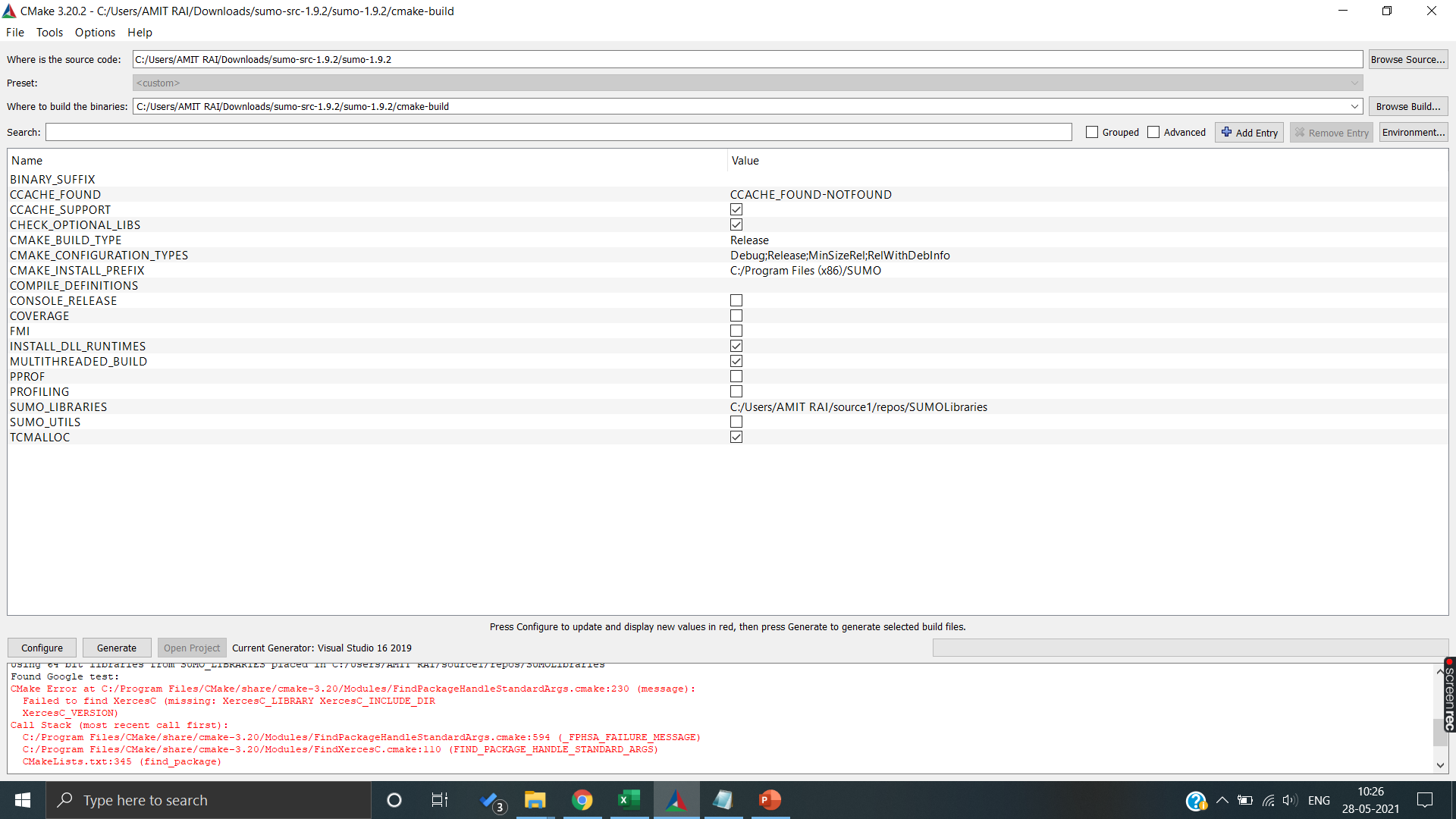Uncheck CHECK_OPTIONAL_LIBS option
1456x819 pixels.
click(x=736, y=225)
